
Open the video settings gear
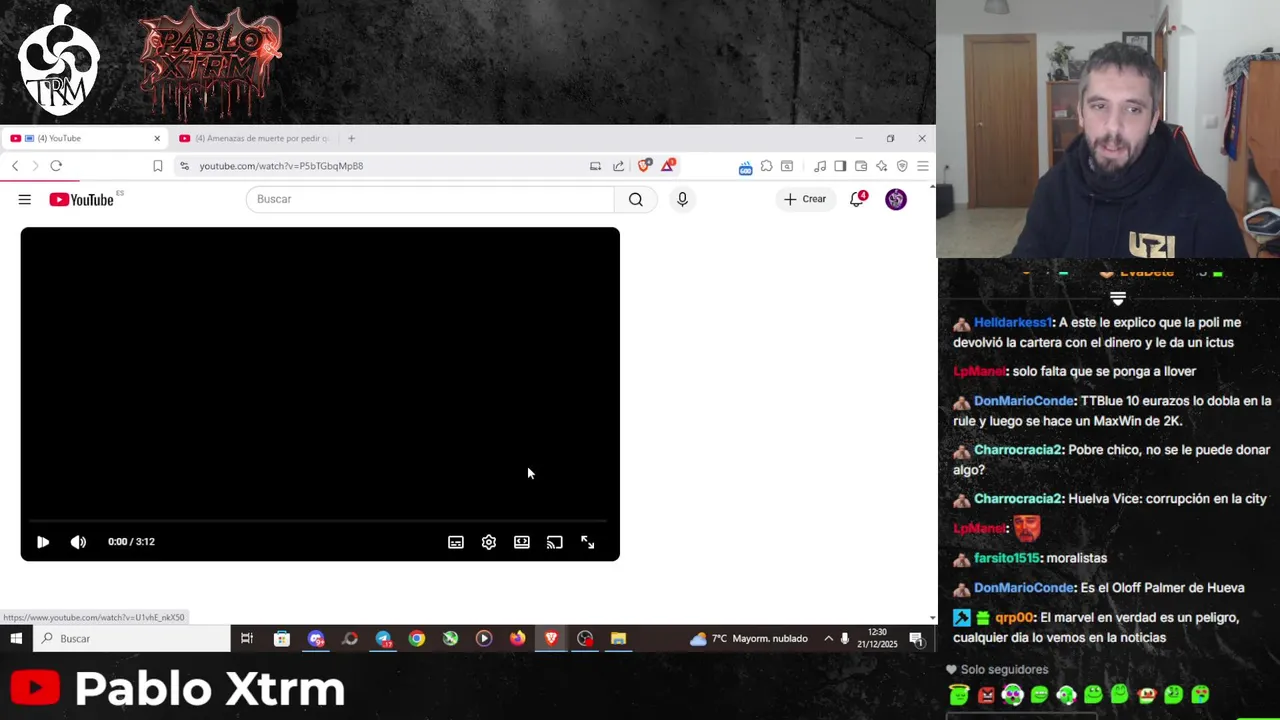tap(489, 542)
